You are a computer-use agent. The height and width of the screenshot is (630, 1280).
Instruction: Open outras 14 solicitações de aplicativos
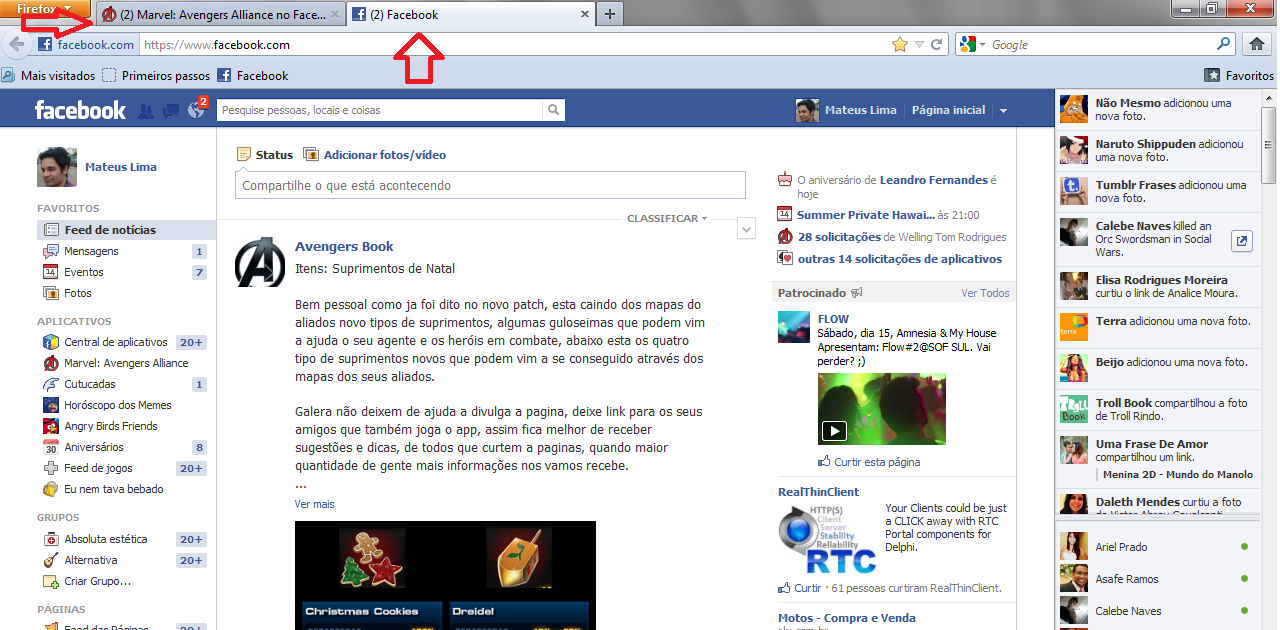[899, 259]
